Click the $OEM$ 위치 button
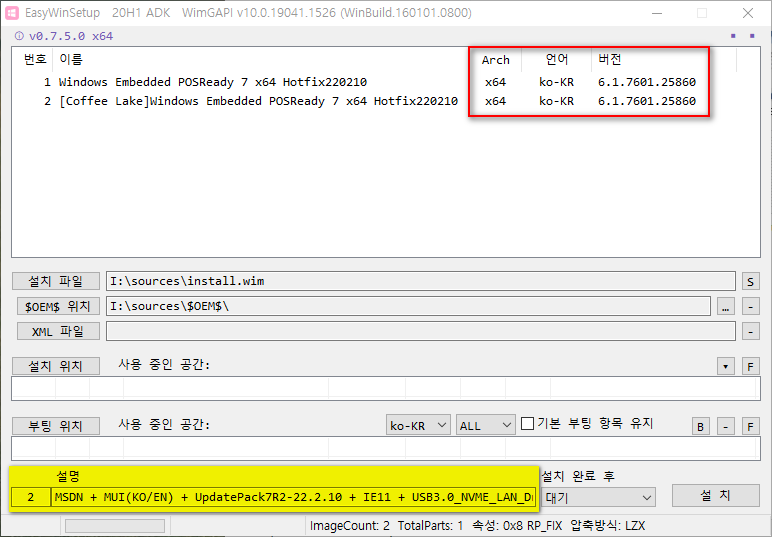The height and width of the screenshot is (537, 772). (58, 307)
